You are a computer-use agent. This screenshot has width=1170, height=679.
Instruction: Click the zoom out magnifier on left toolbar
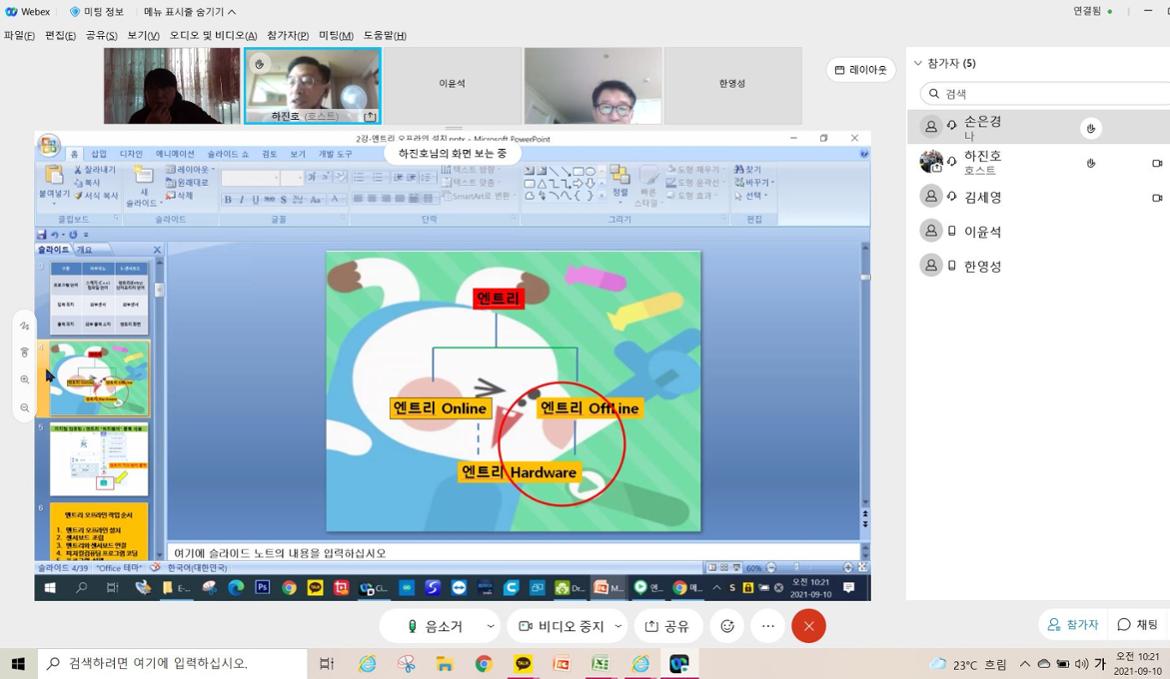[x=25, y=407]
